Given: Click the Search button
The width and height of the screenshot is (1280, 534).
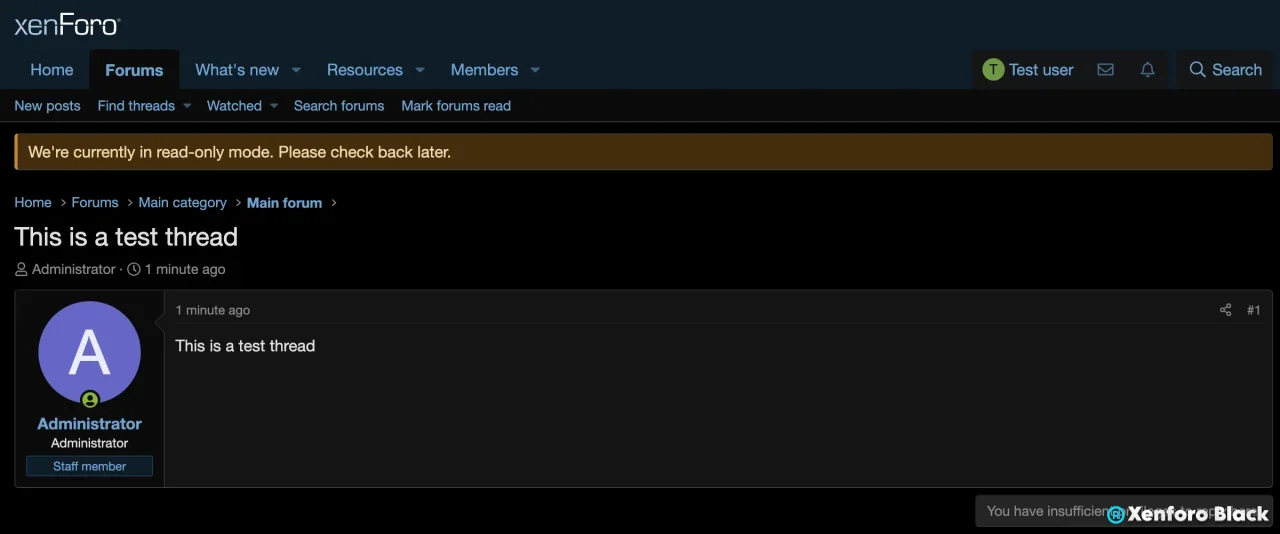Looking at the screenshot, I should coord(1225,70).
